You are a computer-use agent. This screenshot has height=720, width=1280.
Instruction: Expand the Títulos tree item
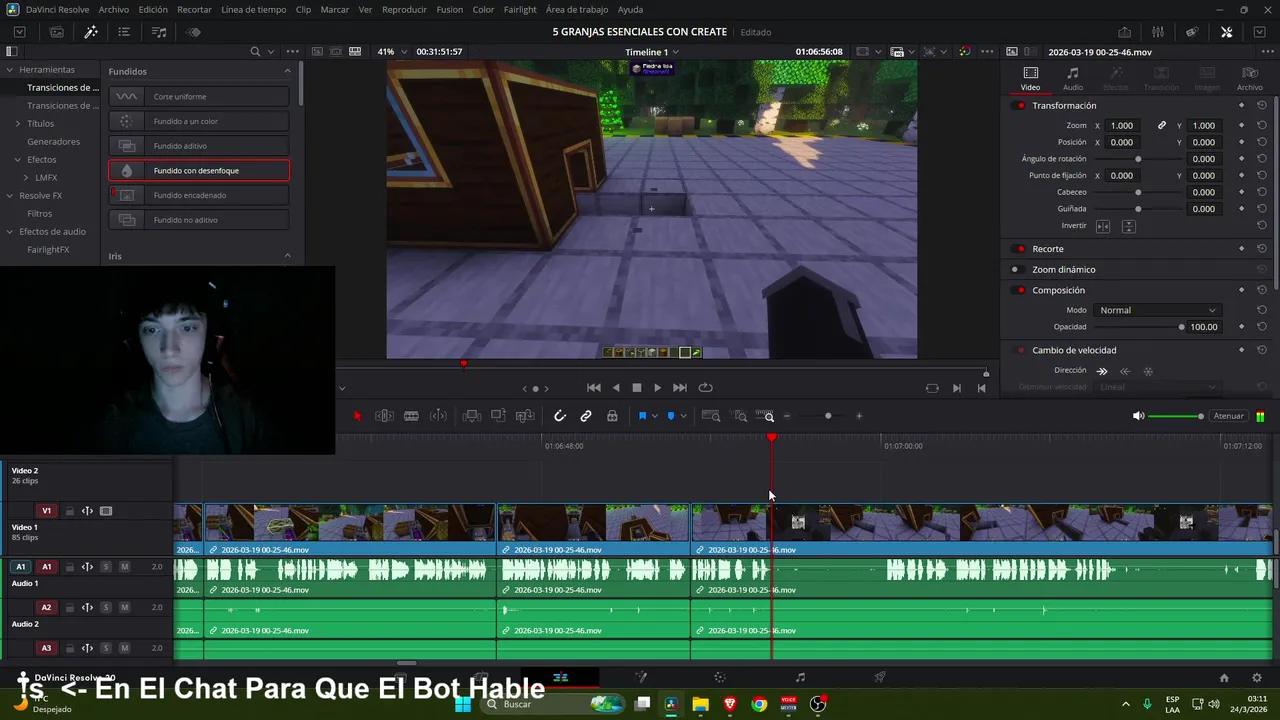pyautogui.click(x=17, y=124)
